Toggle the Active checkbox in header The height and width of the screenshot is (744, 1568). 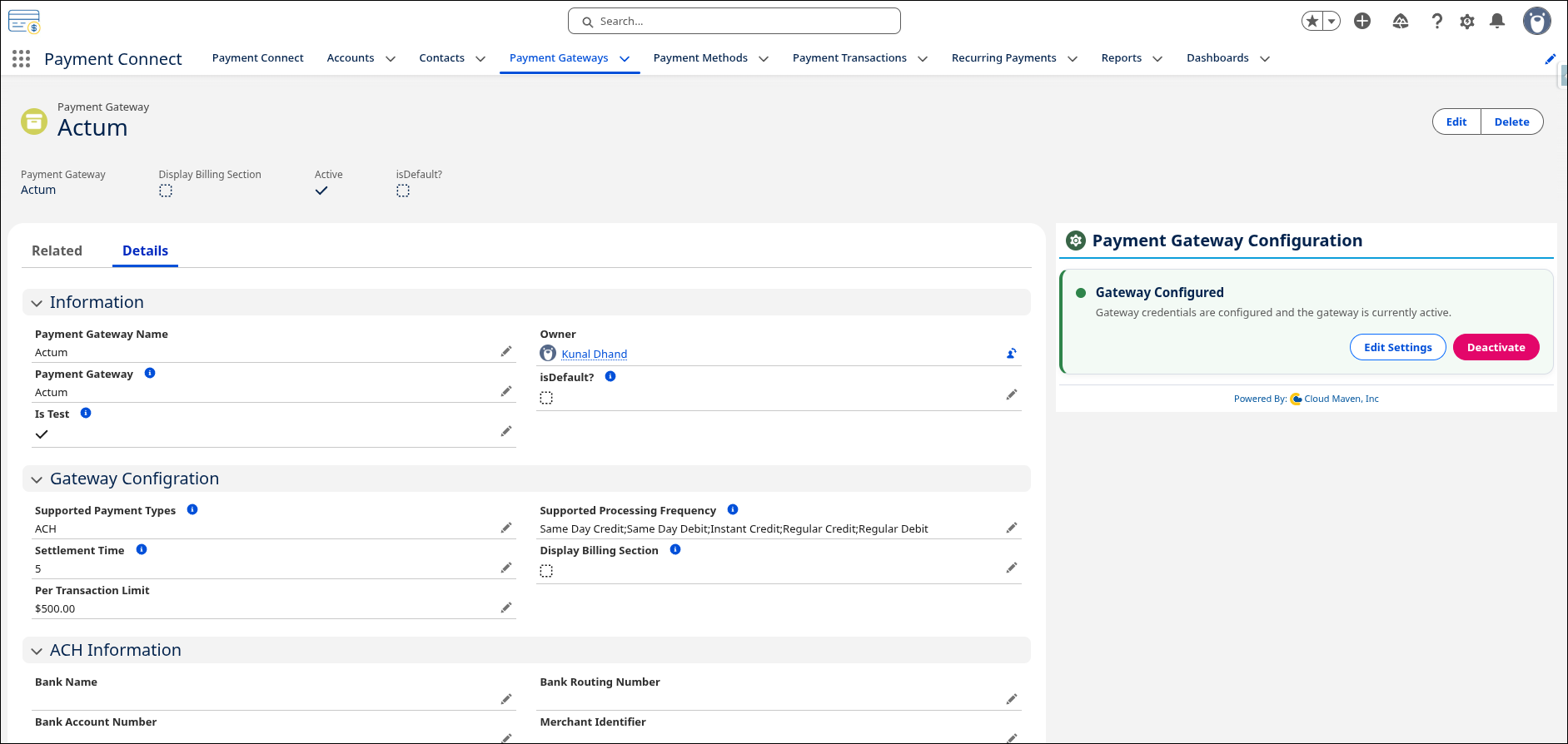(x=321, y=191)
